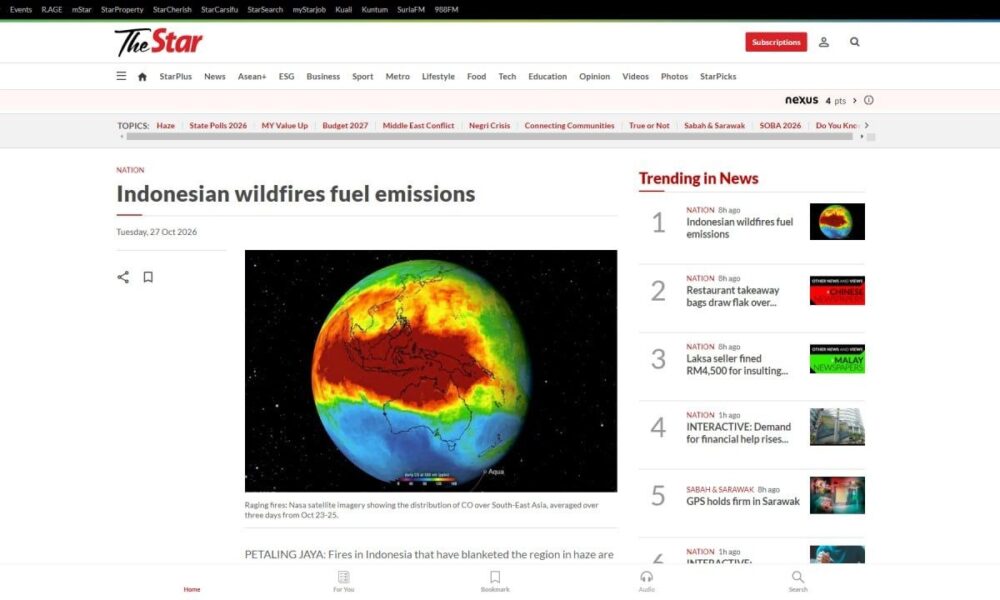Go to the Sport section
This screenshot has width=1000, height=600.
[363, 77]
